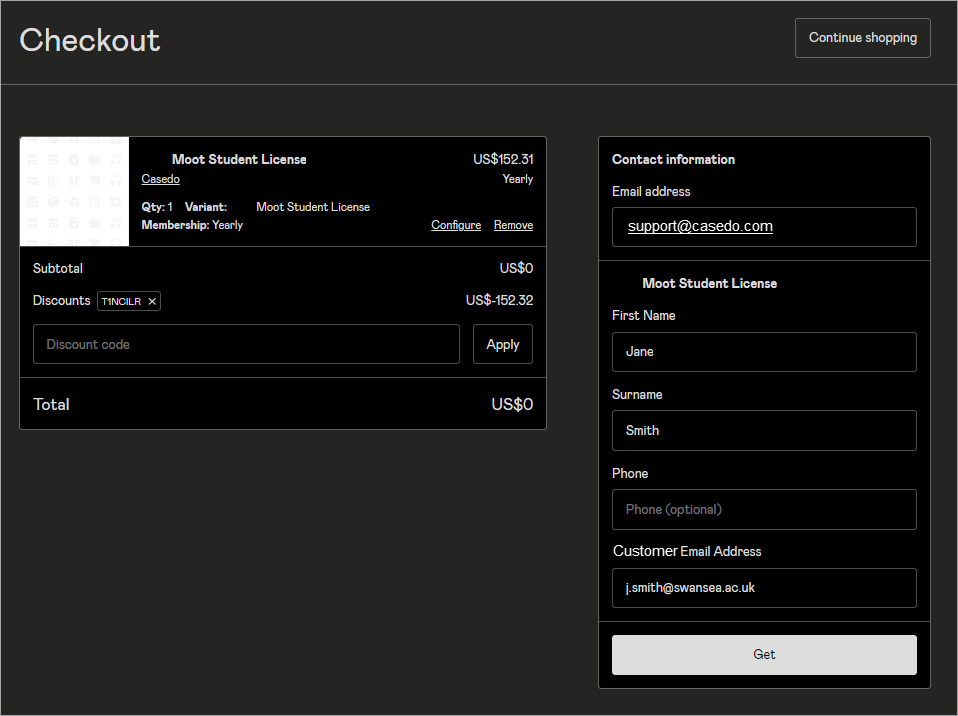Focus the Discount code input field
Screen dimensions: 958x716
click(x=246, y=344)
